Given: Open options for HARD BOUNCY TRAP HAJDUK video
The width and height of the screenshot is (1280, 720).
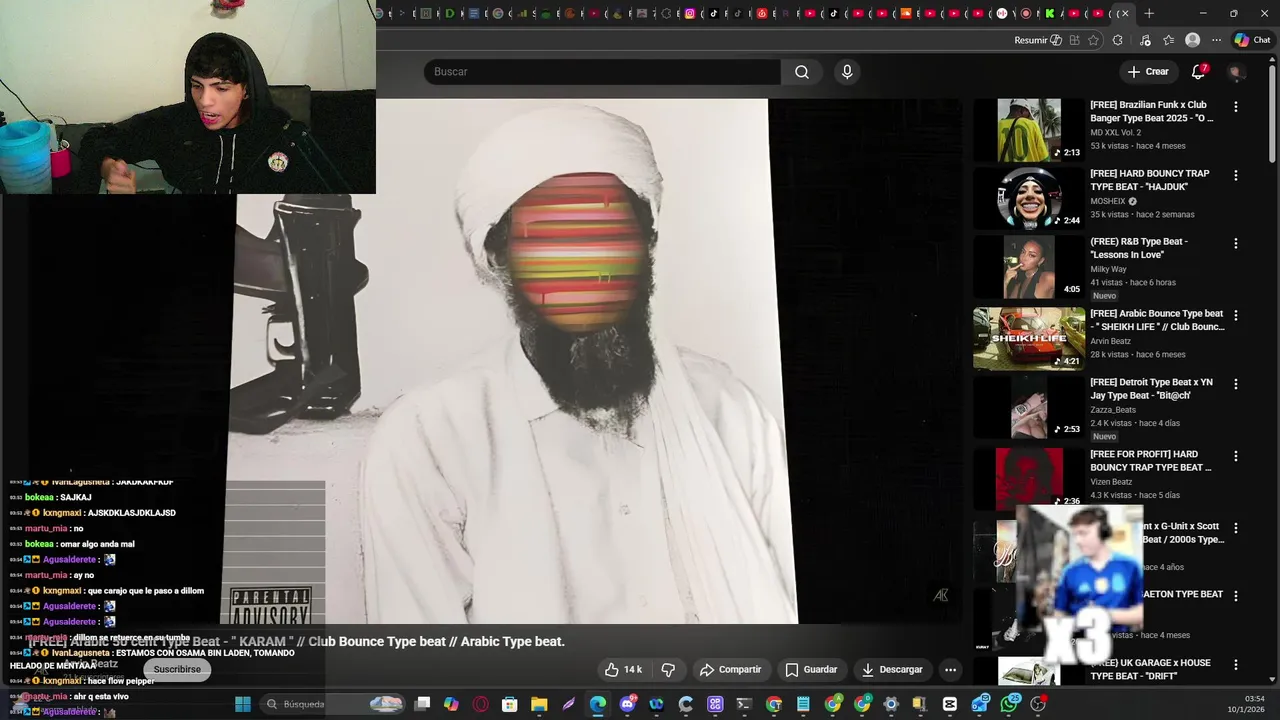Looking at the screenshot, I should tap(1235, 175).
